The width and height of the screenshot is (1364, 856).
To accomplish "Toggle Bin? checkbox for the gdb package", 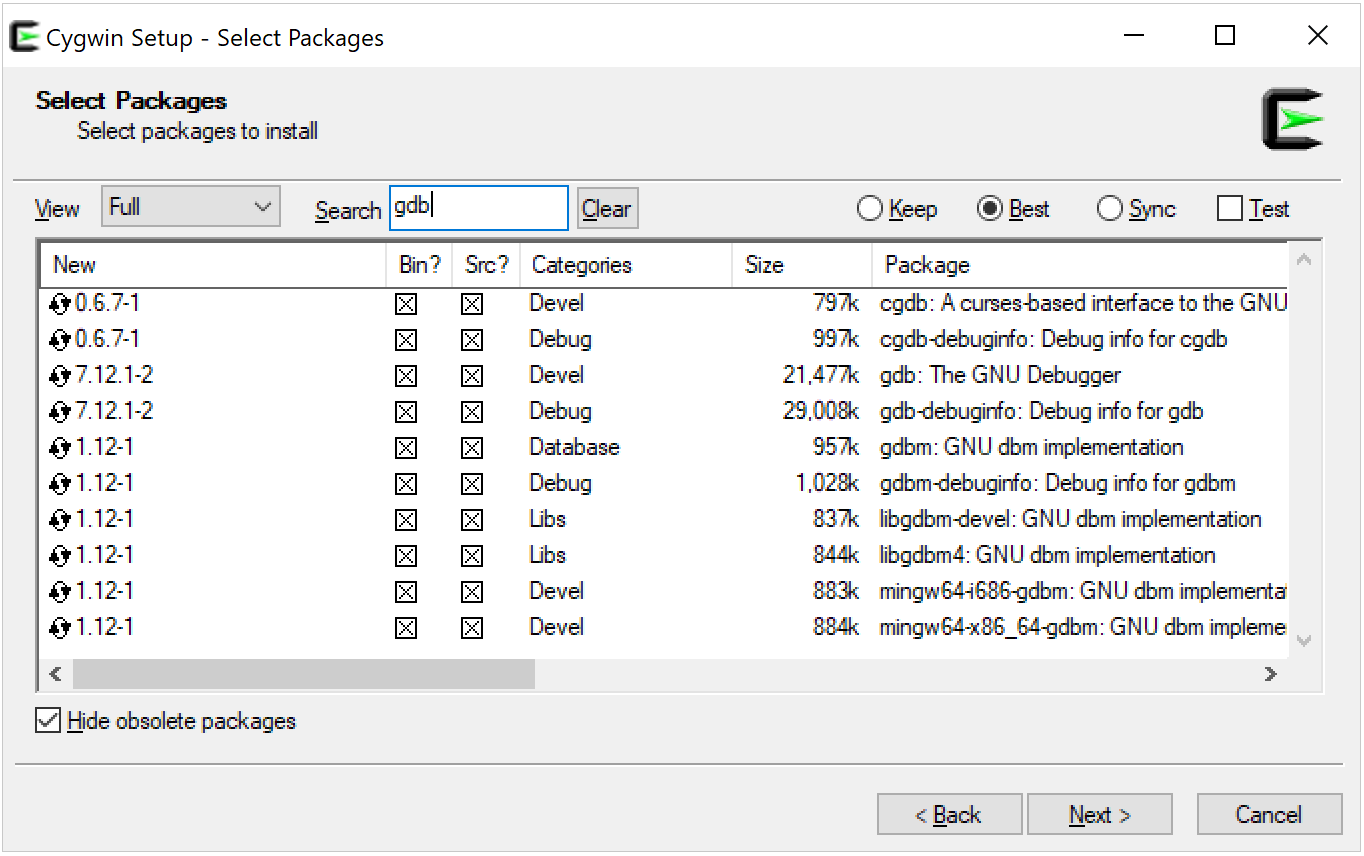I will pyautogui.click(x=406, y=376).
